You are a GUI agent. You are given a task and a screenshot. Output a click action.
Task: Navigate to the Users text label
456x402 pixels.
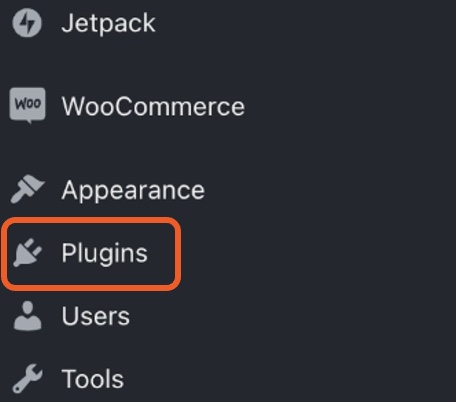tap(96, 316)
